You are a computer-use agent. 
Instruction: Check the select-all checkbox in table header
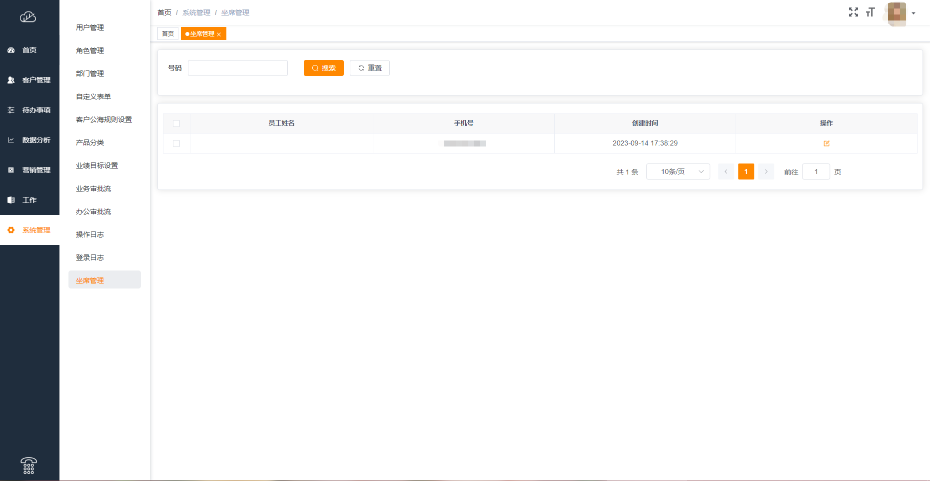point(176,123)
